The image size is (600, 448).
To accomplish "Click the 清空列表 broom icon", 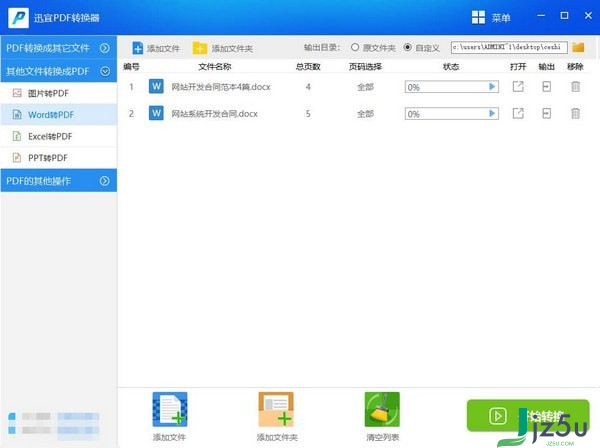I will click(382, 409).
